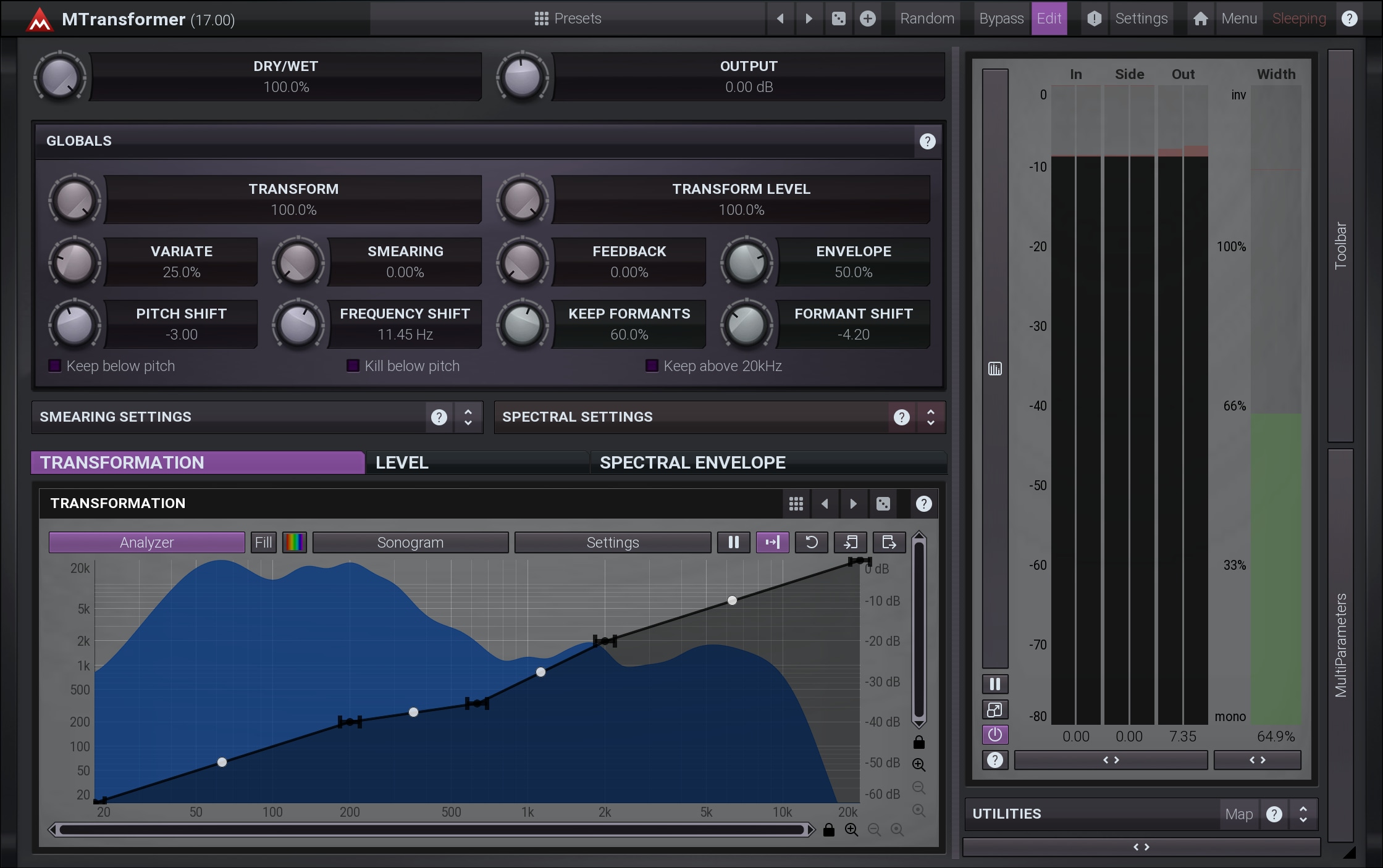The width and height of the screenshot is (1383, 868).
Task: Expand the Spectral Settings panel
Action: [x=930, y=417]
